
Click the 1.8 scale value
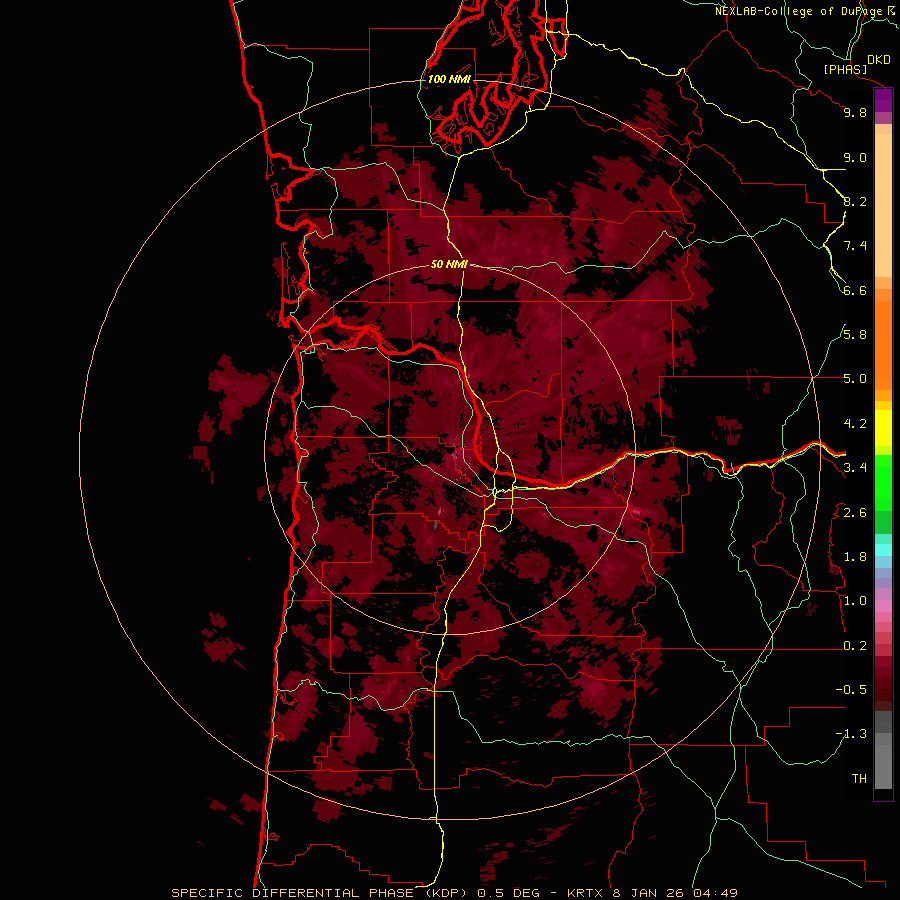[855, 557]
